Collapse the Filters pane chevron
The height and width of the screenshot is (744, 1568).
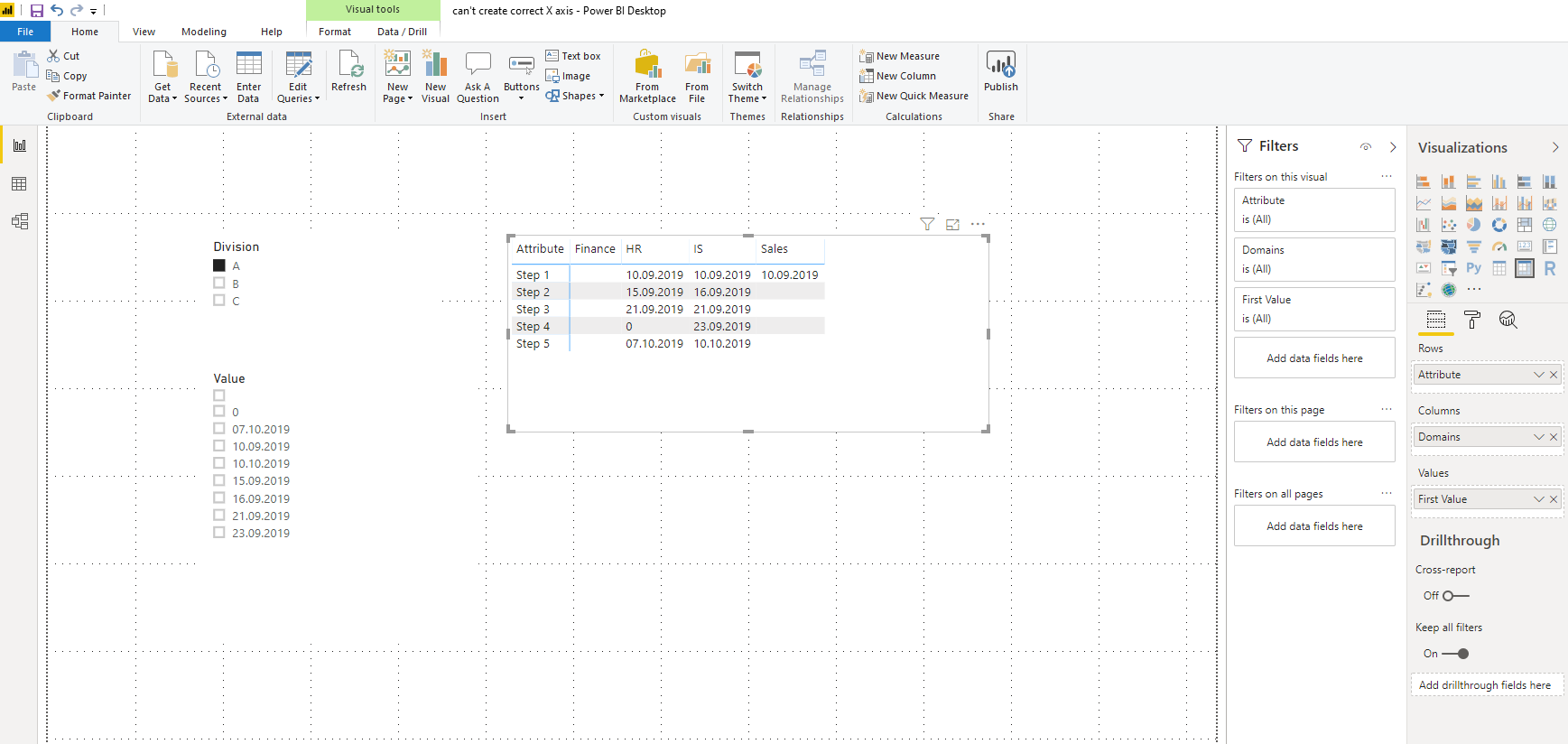(x=1393, y=146)
